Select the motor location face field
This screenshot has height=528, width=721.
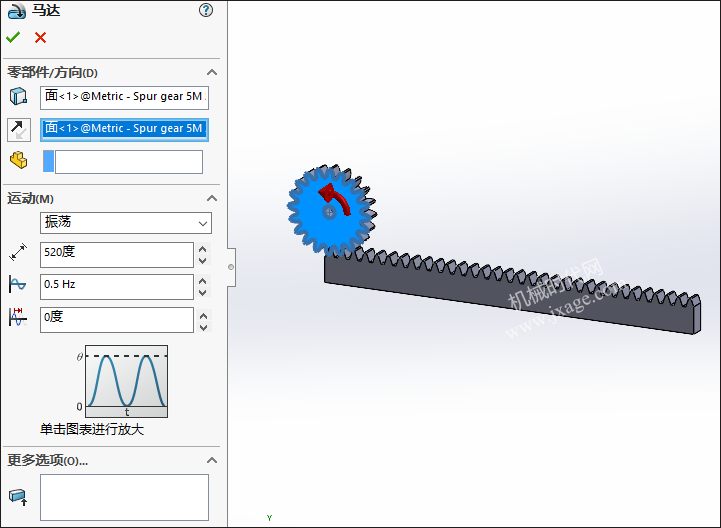pos(124,98)
